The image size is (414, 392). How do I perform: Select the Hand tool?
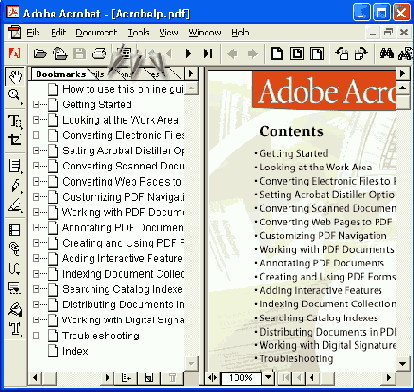pos(15,76)
